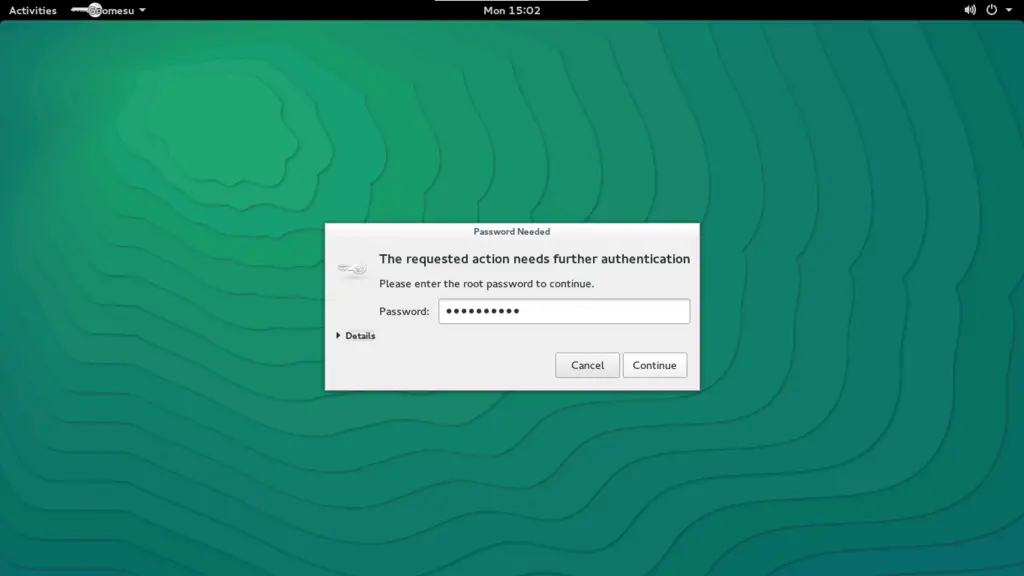Click the volume speaker icon
1024x576 pixels.
tap(970, 10)
